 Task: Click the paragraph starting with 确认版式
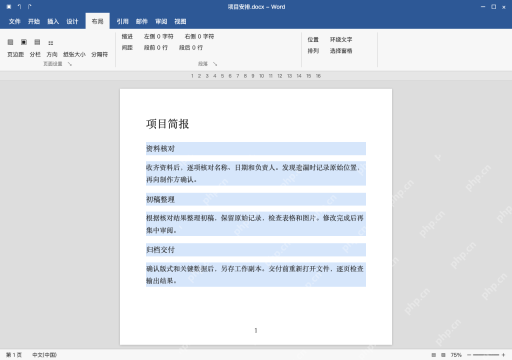pos(256,275)
